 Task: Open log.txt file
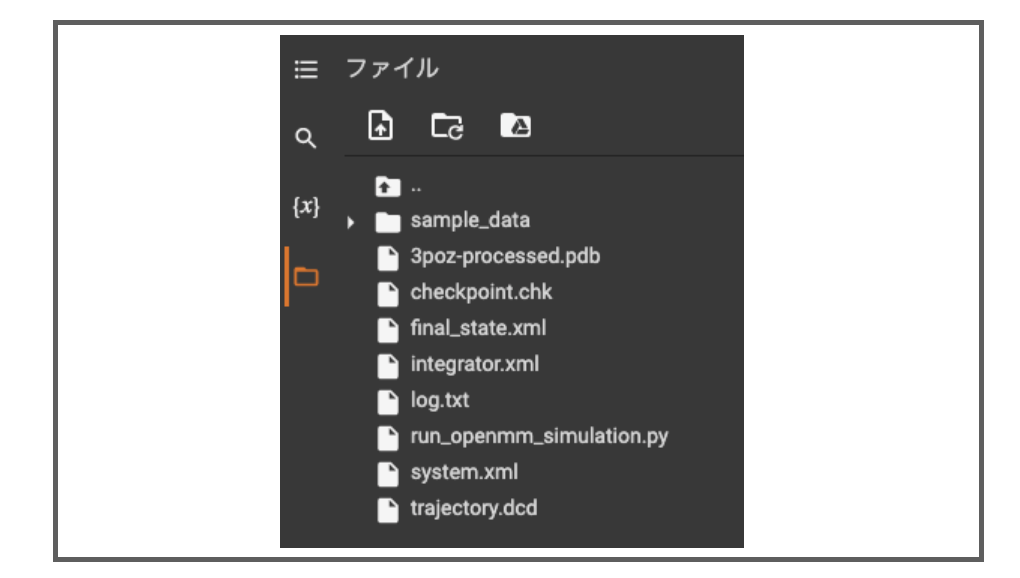click(439, 401)
